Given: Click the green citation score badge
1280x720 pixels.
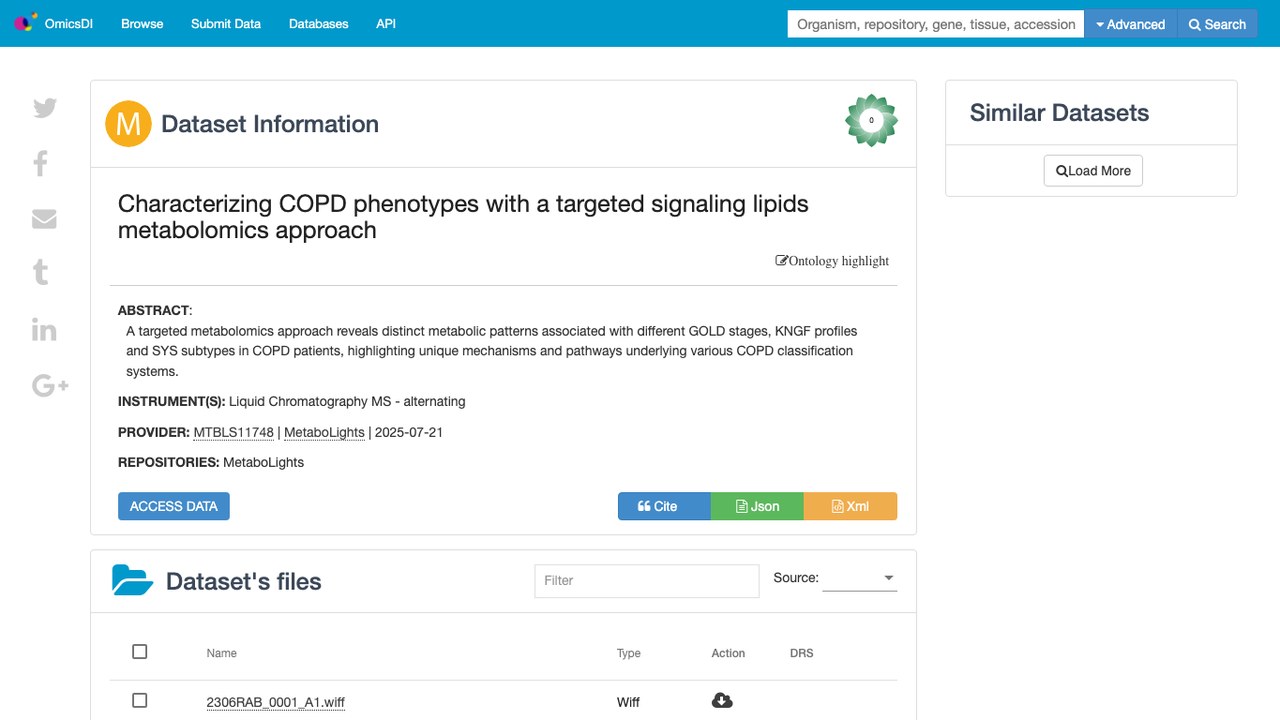Looking at the screenshot, I should coord(871,120).
